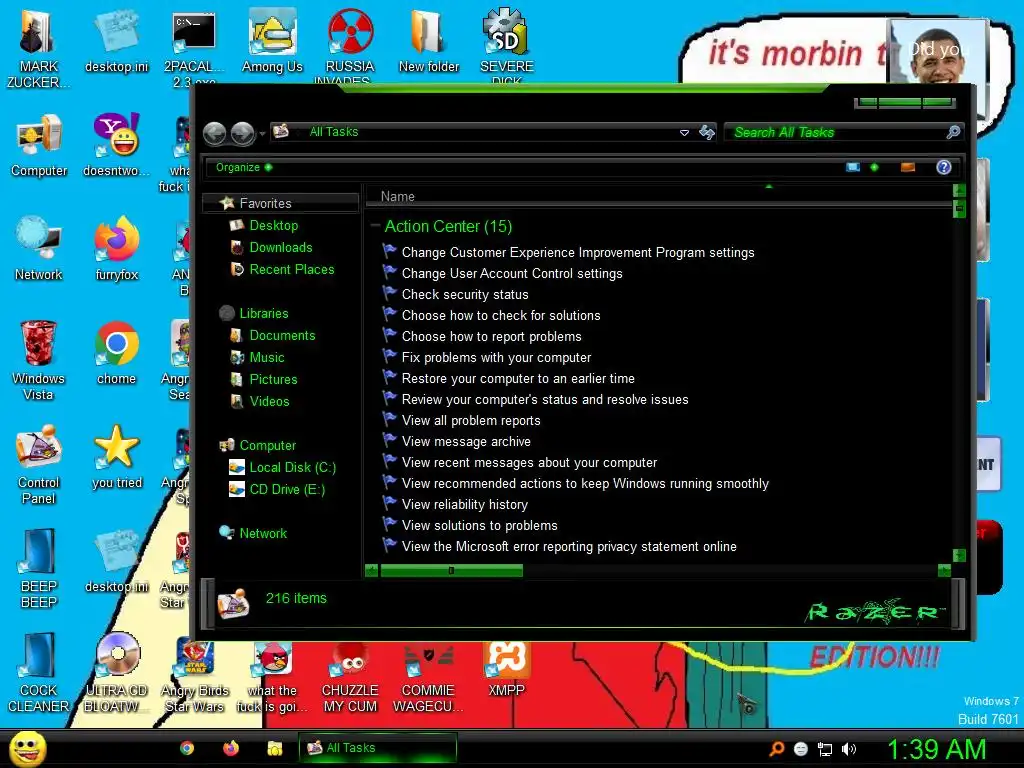Open the recent pages dropdown beside navigation arrows

[262, 134]
